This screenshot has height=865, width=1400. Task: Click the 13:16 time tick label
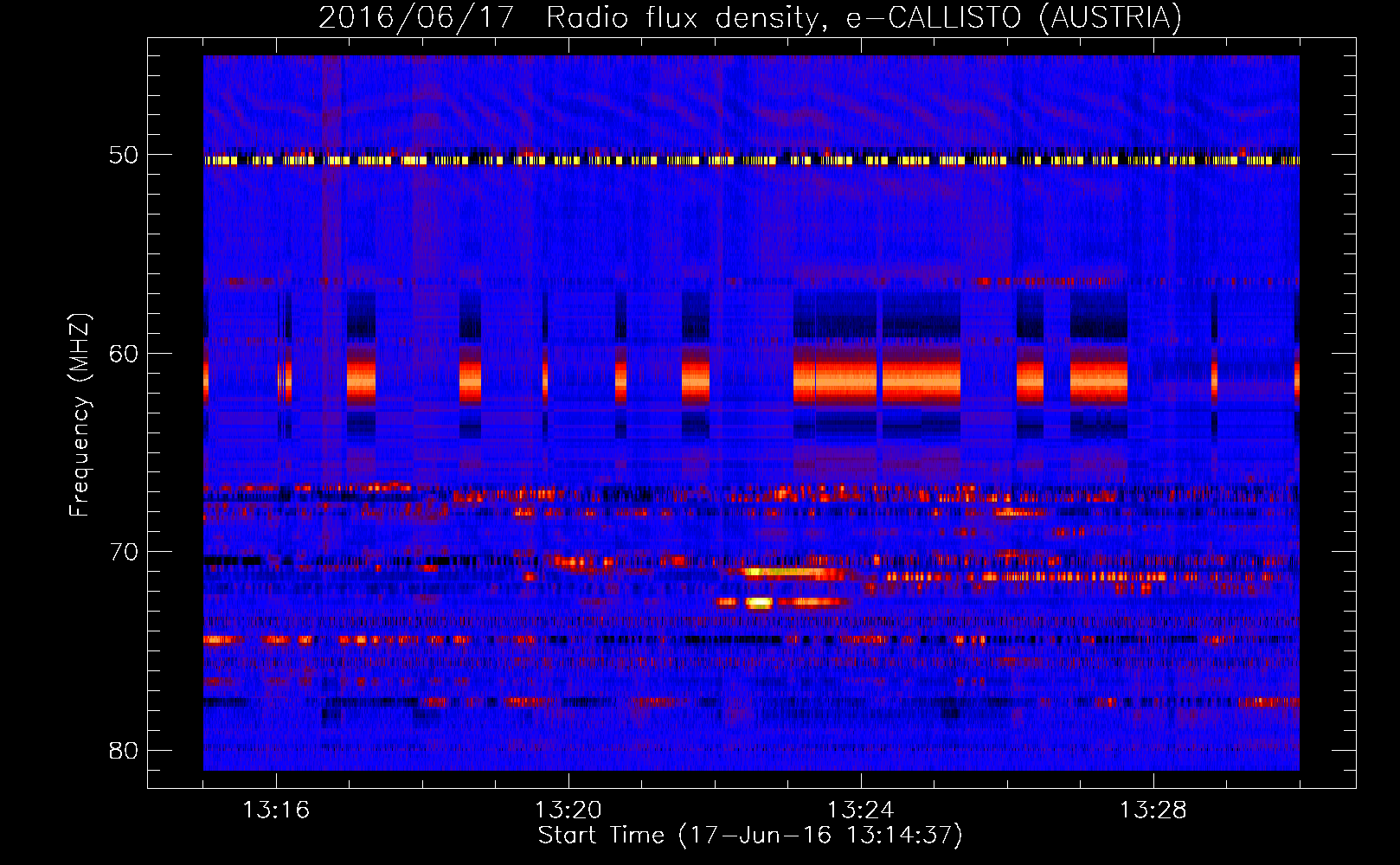pyautogui.click(x=276, y=811)
